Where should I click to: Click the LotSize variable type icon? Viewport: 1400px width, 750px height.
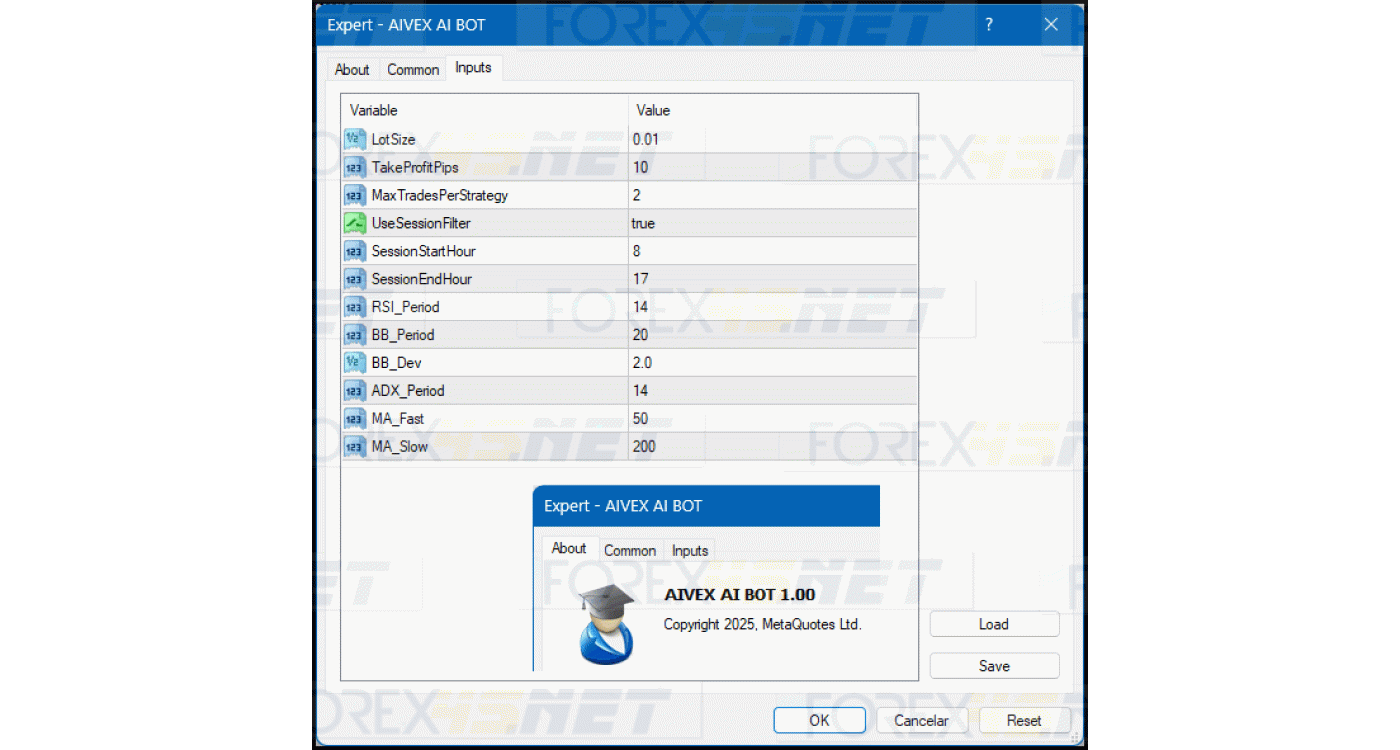point(354,140)
